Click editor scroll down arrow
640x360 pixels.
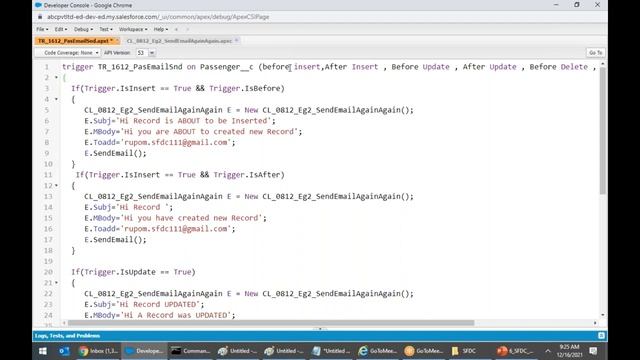tap(603, 315)
